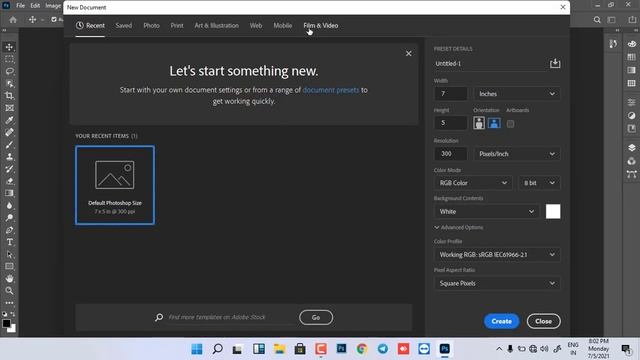
Task: Select the Path Selection tool
Action: 9,254
